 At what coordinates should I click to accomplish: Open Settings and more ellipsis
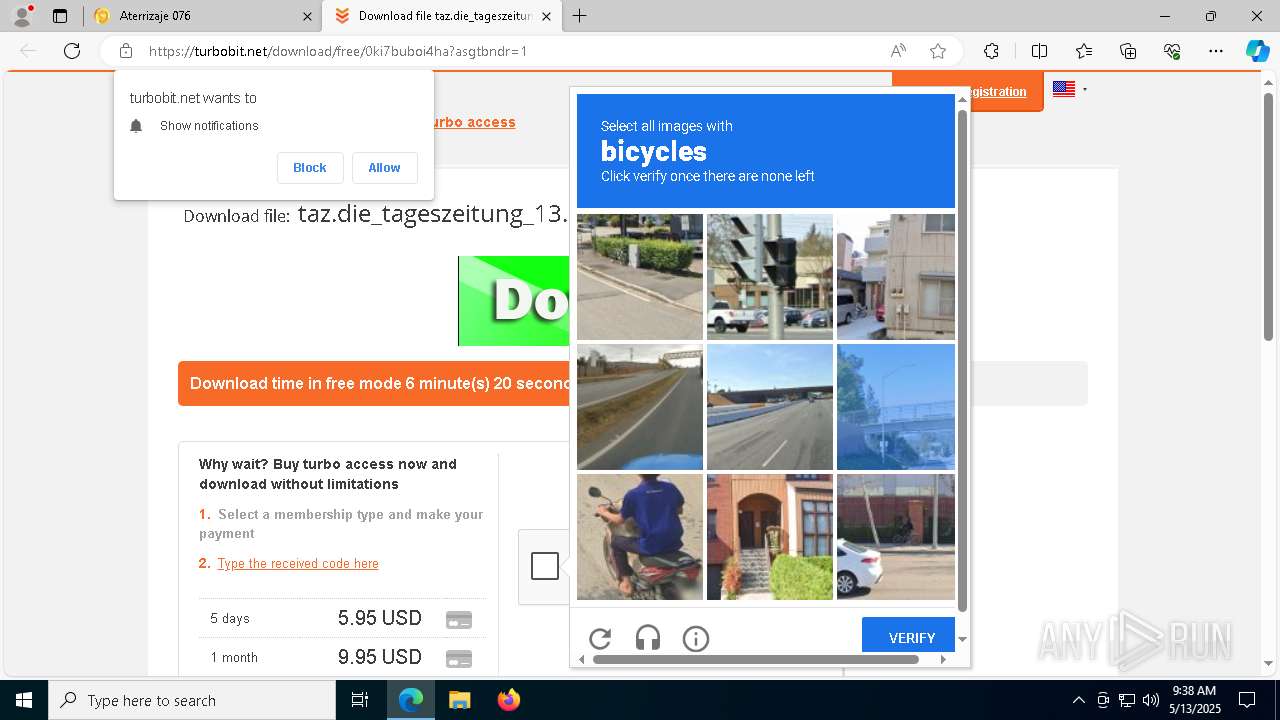pos(1216,51)
